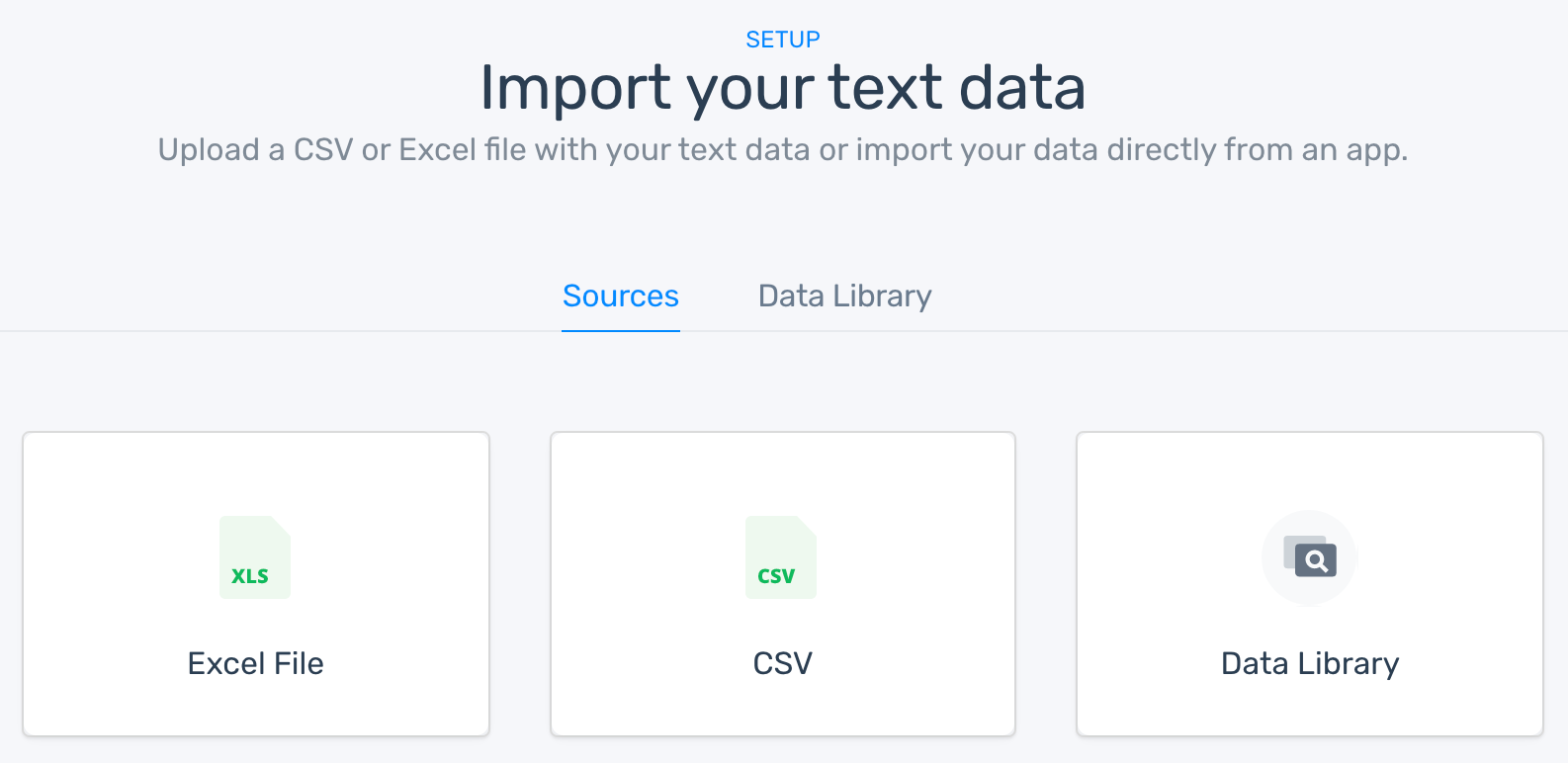Click the magnifying glass in Data Library icon
The height and width of the screenshot is (763, 1568).
click(1316, 561)
